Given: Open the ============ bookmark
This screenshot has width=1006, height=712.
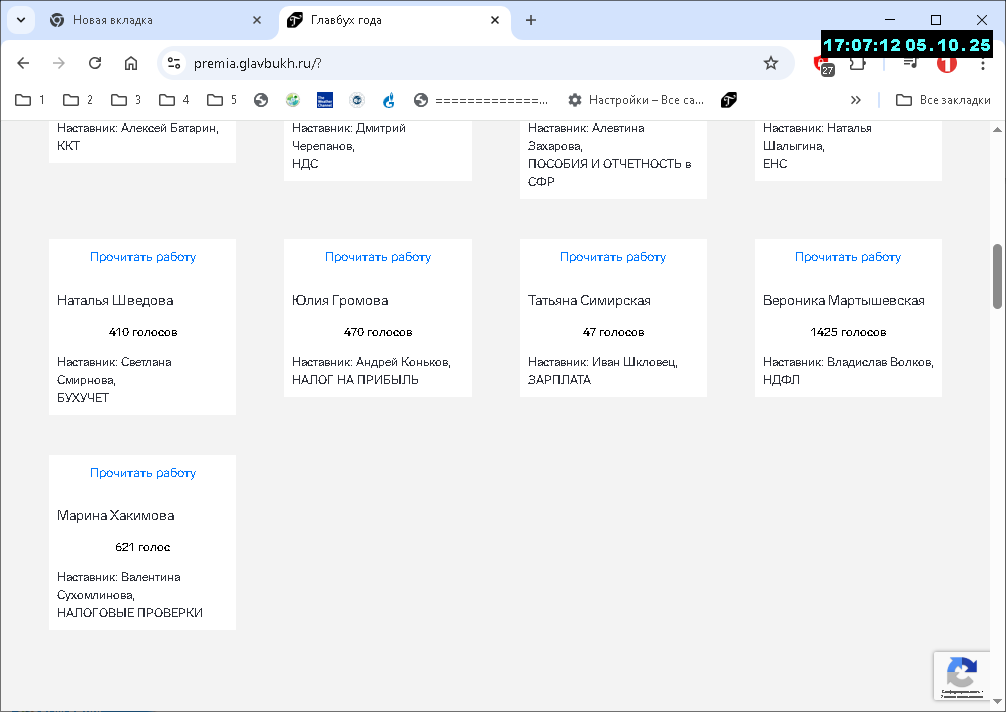Looking at the screenshot, I should 481,100.
